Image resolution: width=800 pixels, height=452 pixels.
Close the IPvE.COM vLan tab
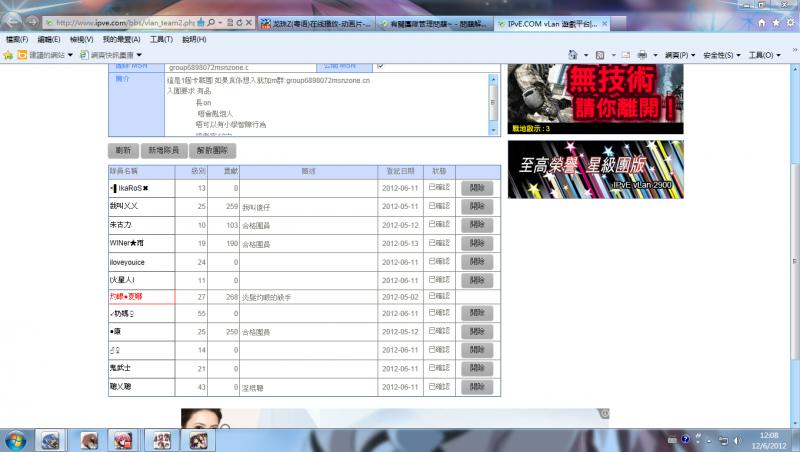(x=605, y=23)
